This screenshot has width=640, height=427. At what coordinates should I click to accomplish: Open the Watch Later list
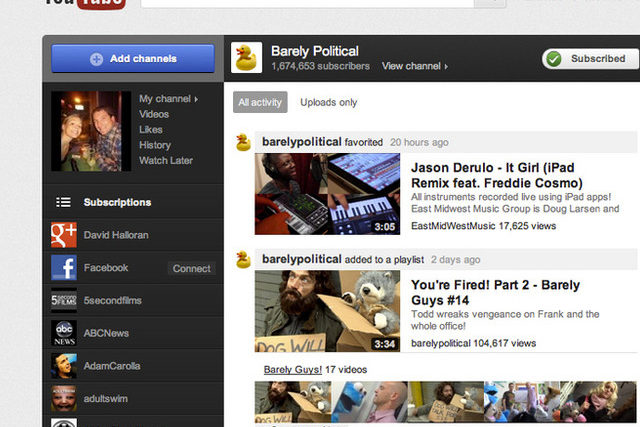point(166,161)
